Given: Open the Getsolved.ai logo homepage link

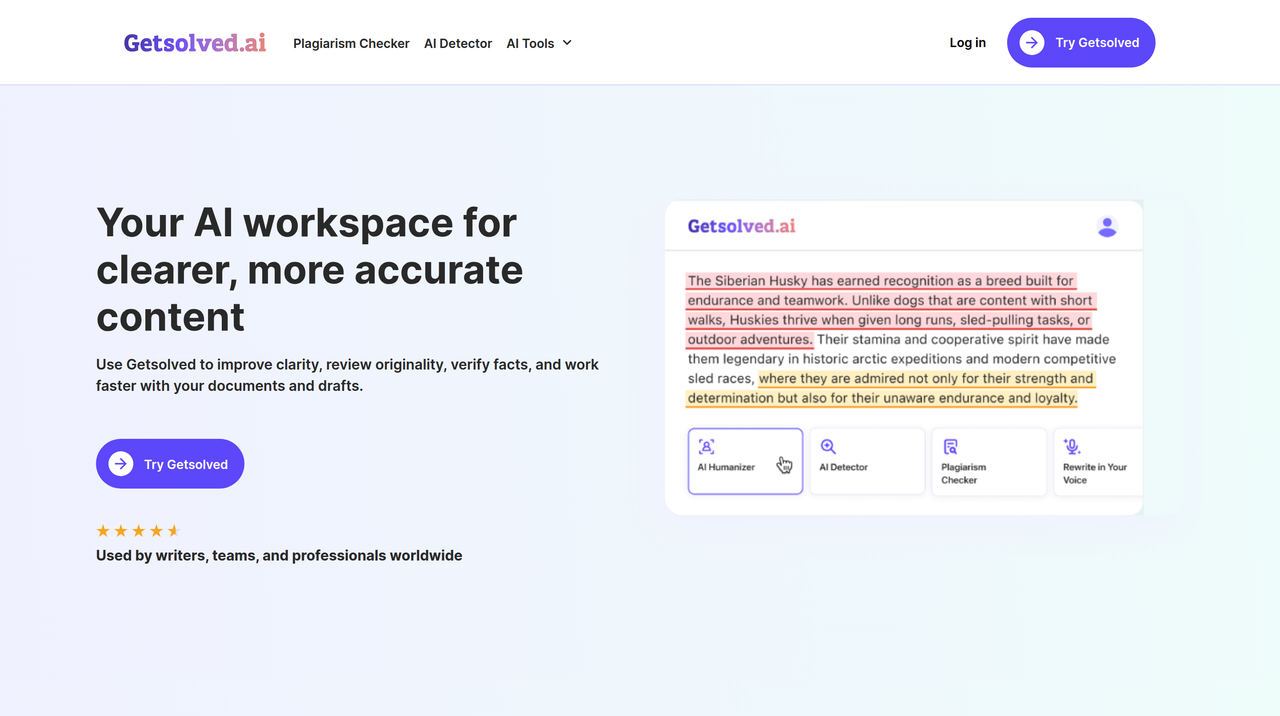Looking at the screenshot, I should 195,43.
